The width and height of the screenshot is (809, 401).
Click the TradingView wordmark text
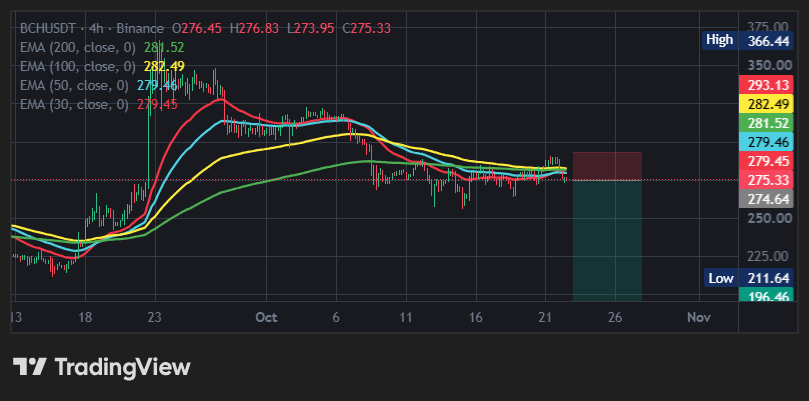click(x=123, y=367)
